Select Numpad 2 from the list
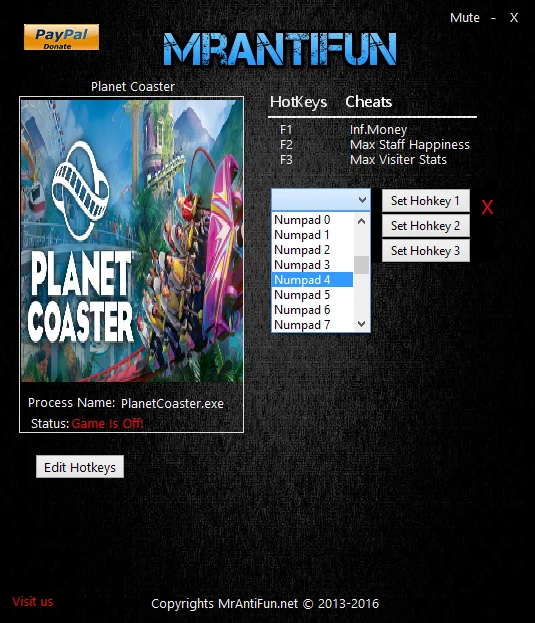Screen dimensions: 535x623 tap(313, 250)
